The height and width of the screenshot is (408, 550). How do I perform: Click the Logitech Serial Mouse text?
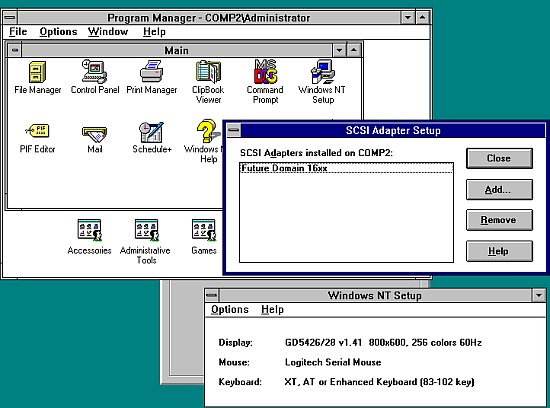point(333,362)
